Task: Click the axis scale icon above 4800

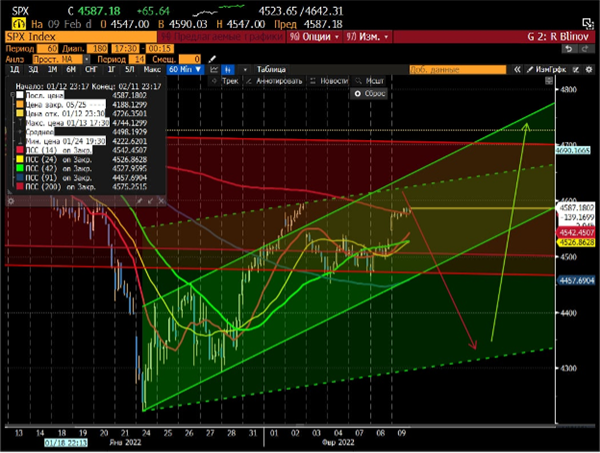Action: 549,80
